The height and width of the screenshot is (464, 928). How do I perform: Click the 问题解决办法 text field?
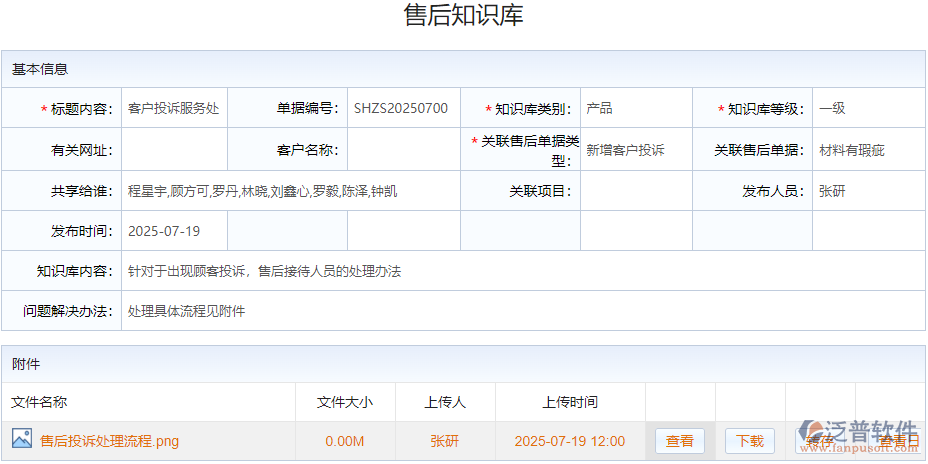click(x=520, y=311)
